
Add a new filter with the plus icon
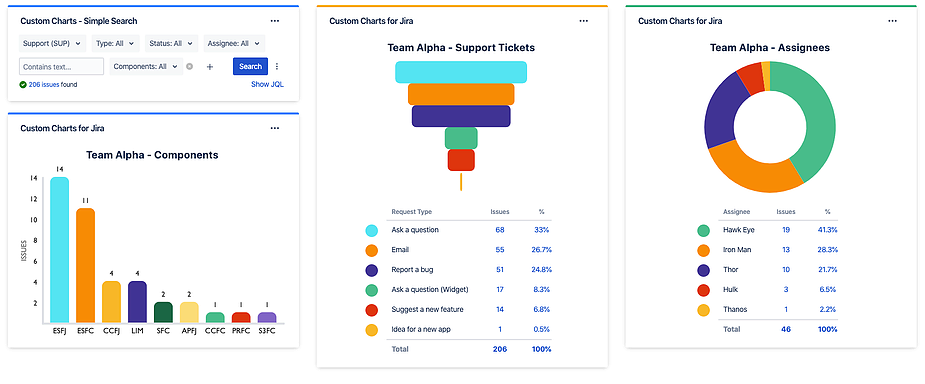pos(209,67)
